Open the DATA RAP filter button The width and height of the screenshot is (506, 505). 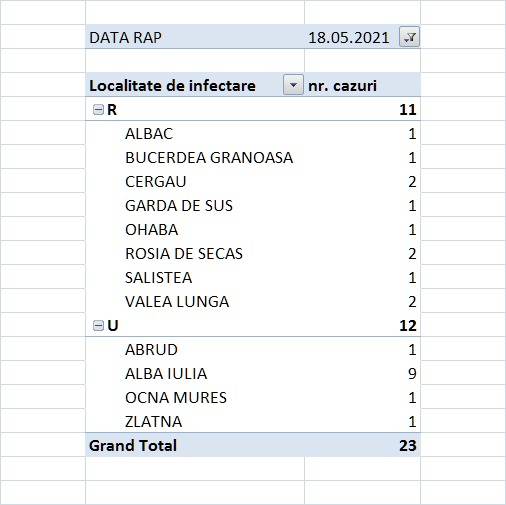(x=409, y=37)
